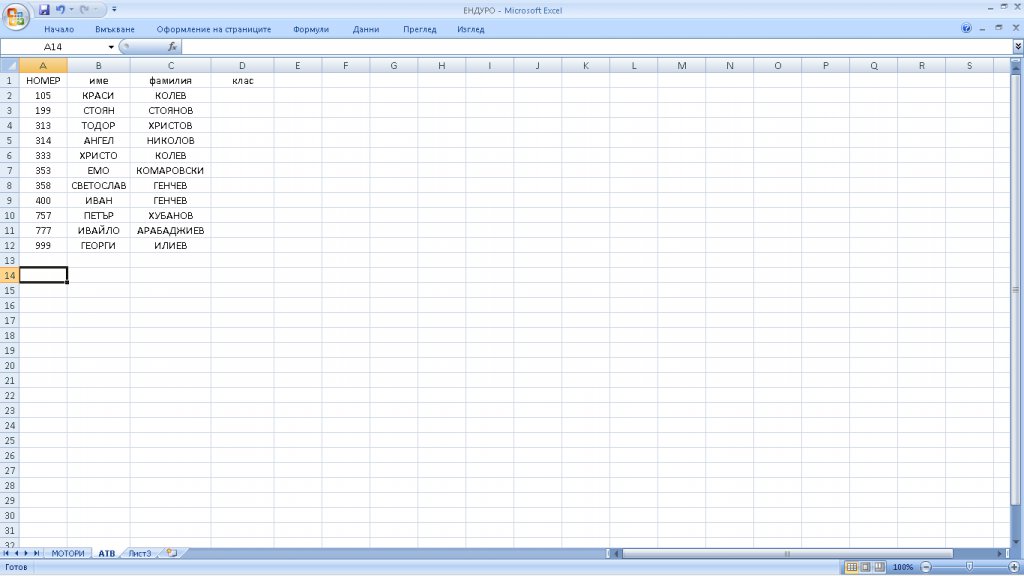The height and width of the screenshot is (576, 1024).
Task: Expand the Name Box dropdown arrow
Action: 111,47
